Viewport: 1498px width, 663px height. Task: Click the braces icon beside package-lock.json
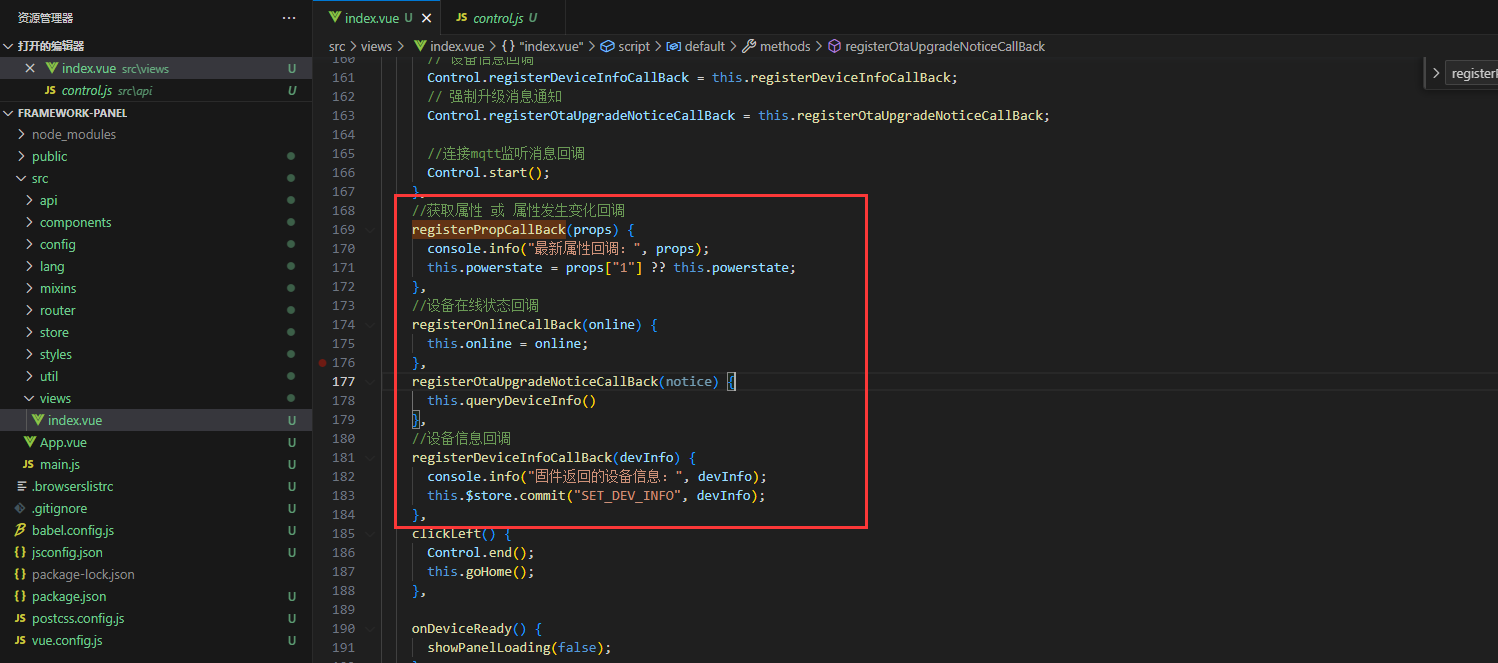click(20, 574)
